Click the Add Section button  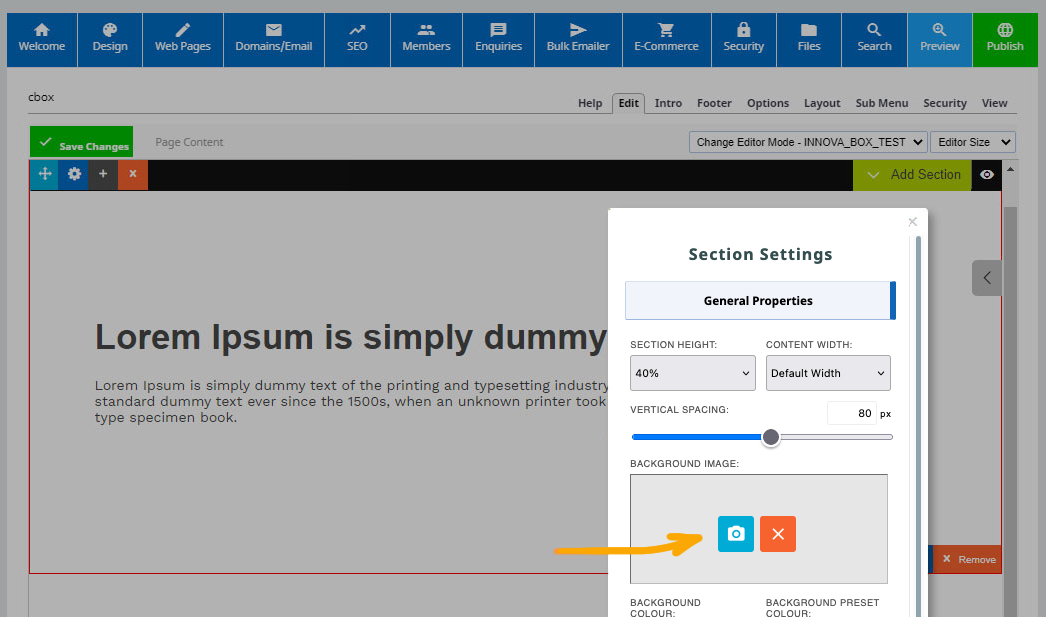913,174
